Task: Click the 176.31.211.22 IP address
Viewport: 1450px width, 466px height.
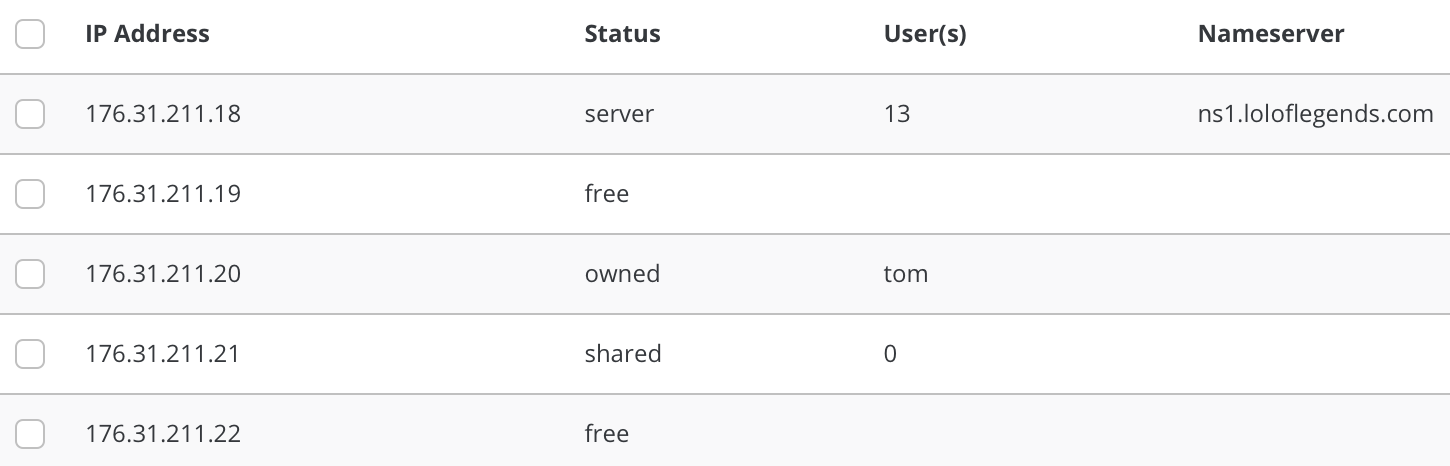Action: coord(163,434)
